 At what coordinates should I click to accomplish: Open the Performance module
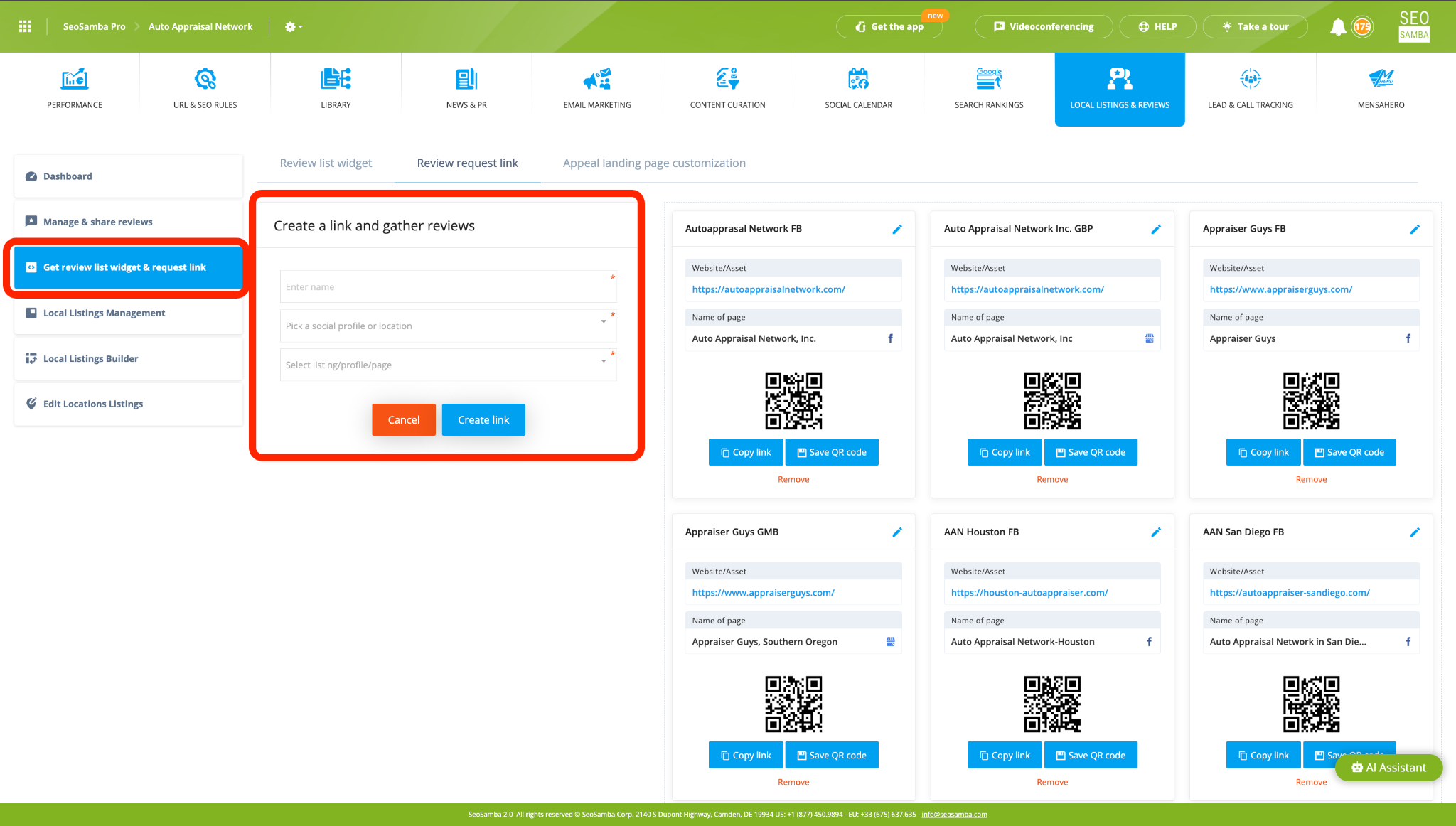point(75,89)
